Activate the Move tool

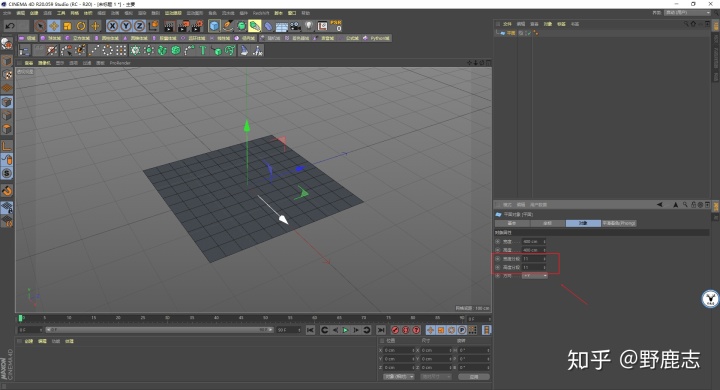pyautogui.click(x=54, y=26)
